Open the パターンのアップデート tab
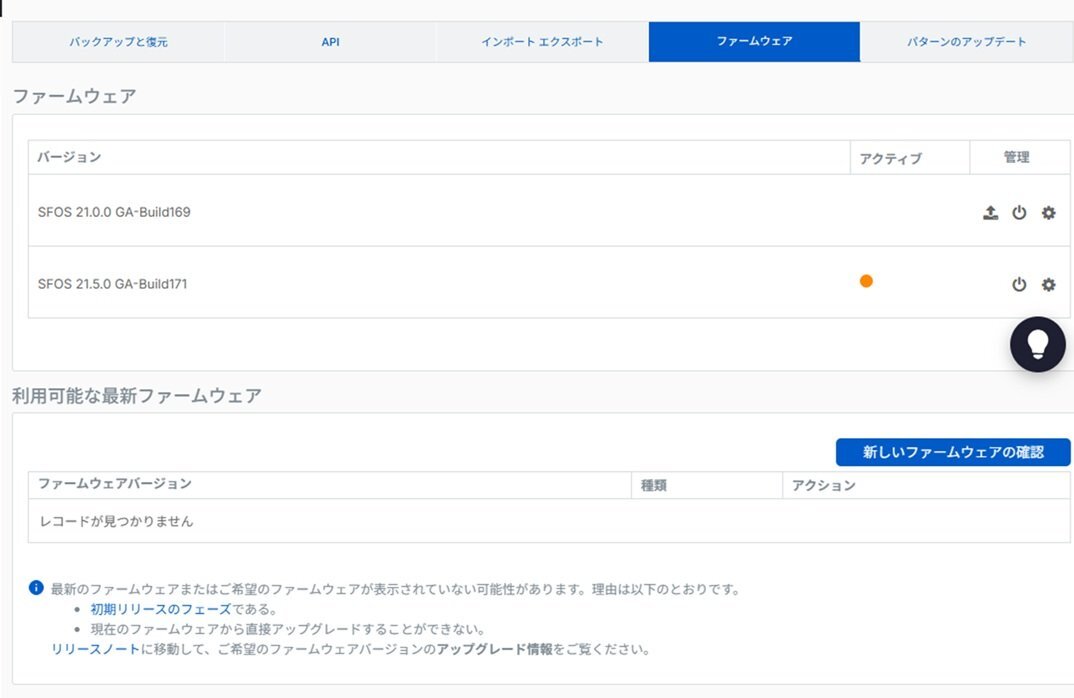 pos(966,42)
